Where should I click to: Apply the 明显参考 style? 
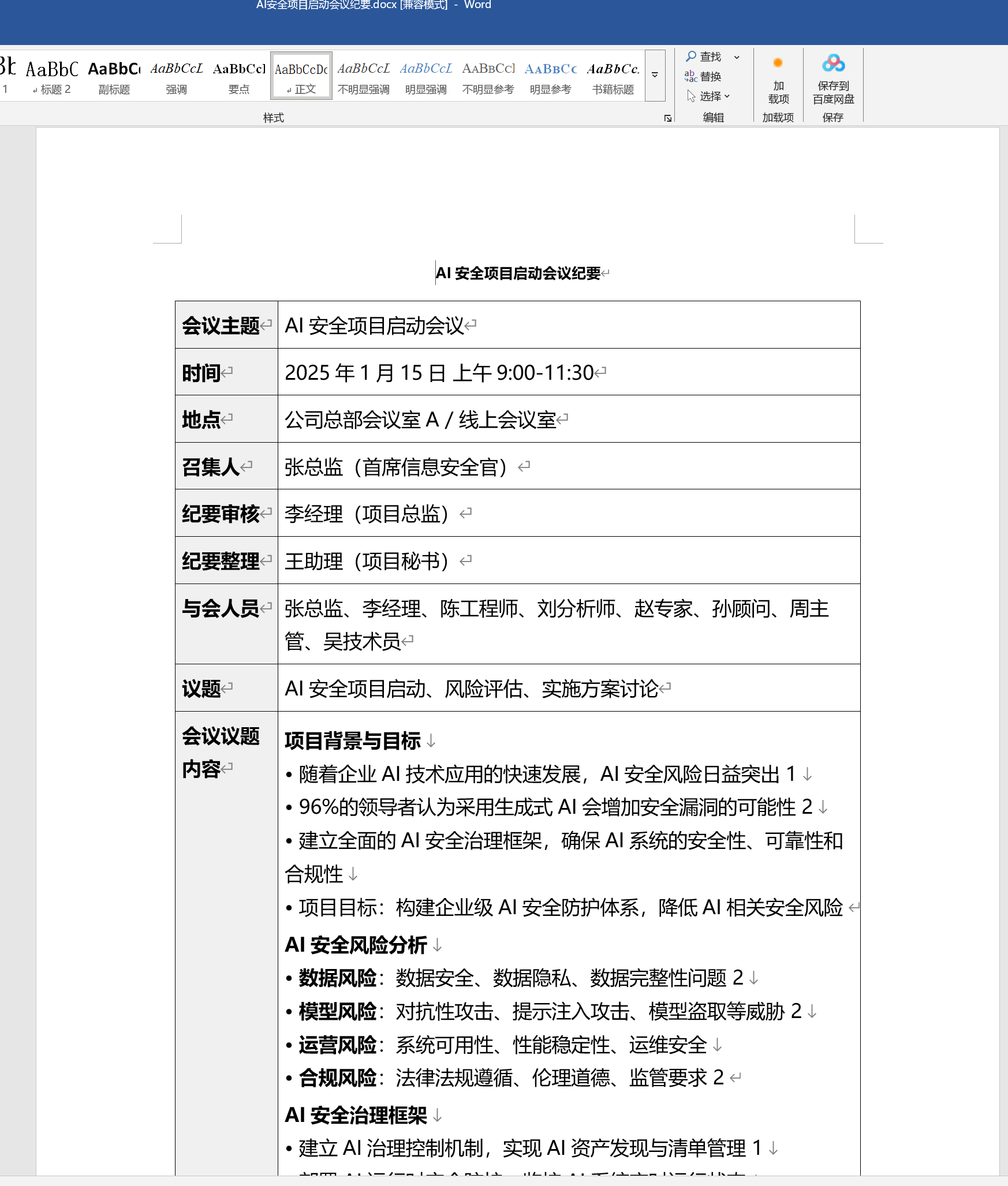551,76
